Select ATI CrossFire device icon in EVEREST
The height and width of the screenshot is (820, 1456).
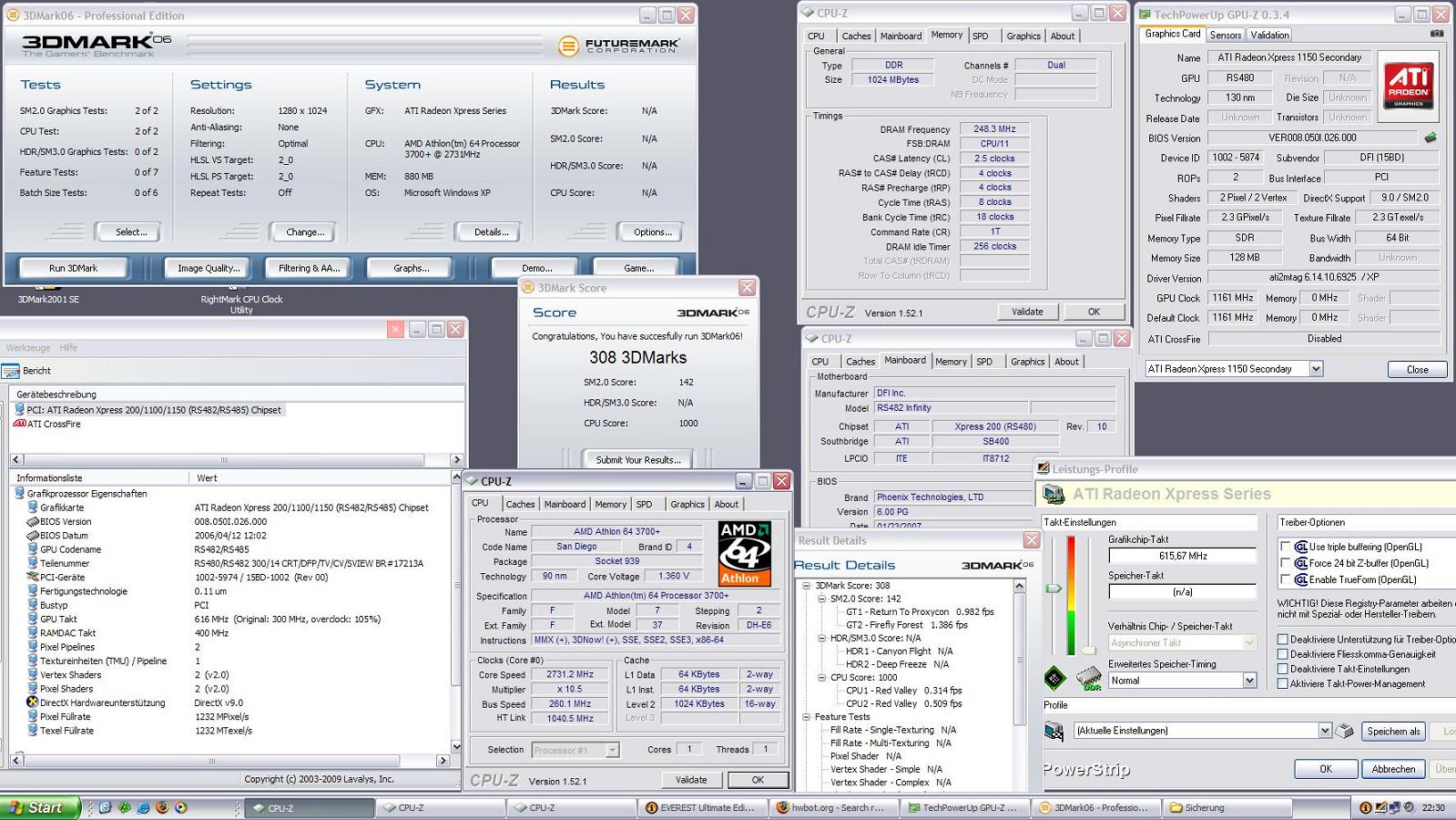pyautogui.click(x=19, y=424)
